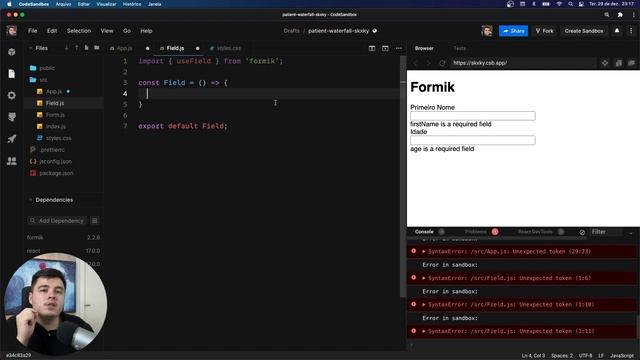Select the Field.js editor tab

pyautogui.click(x=176, y=48)
